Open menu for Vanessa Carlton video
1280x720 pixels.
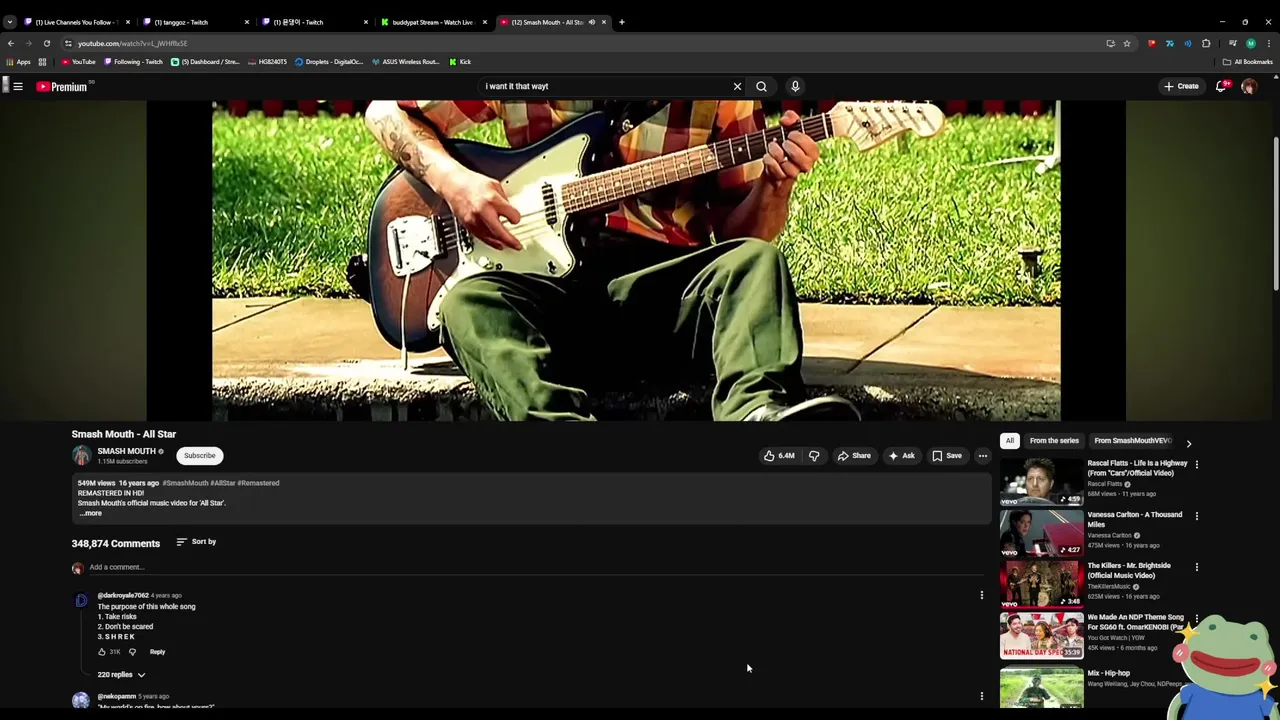[1196, 516]
